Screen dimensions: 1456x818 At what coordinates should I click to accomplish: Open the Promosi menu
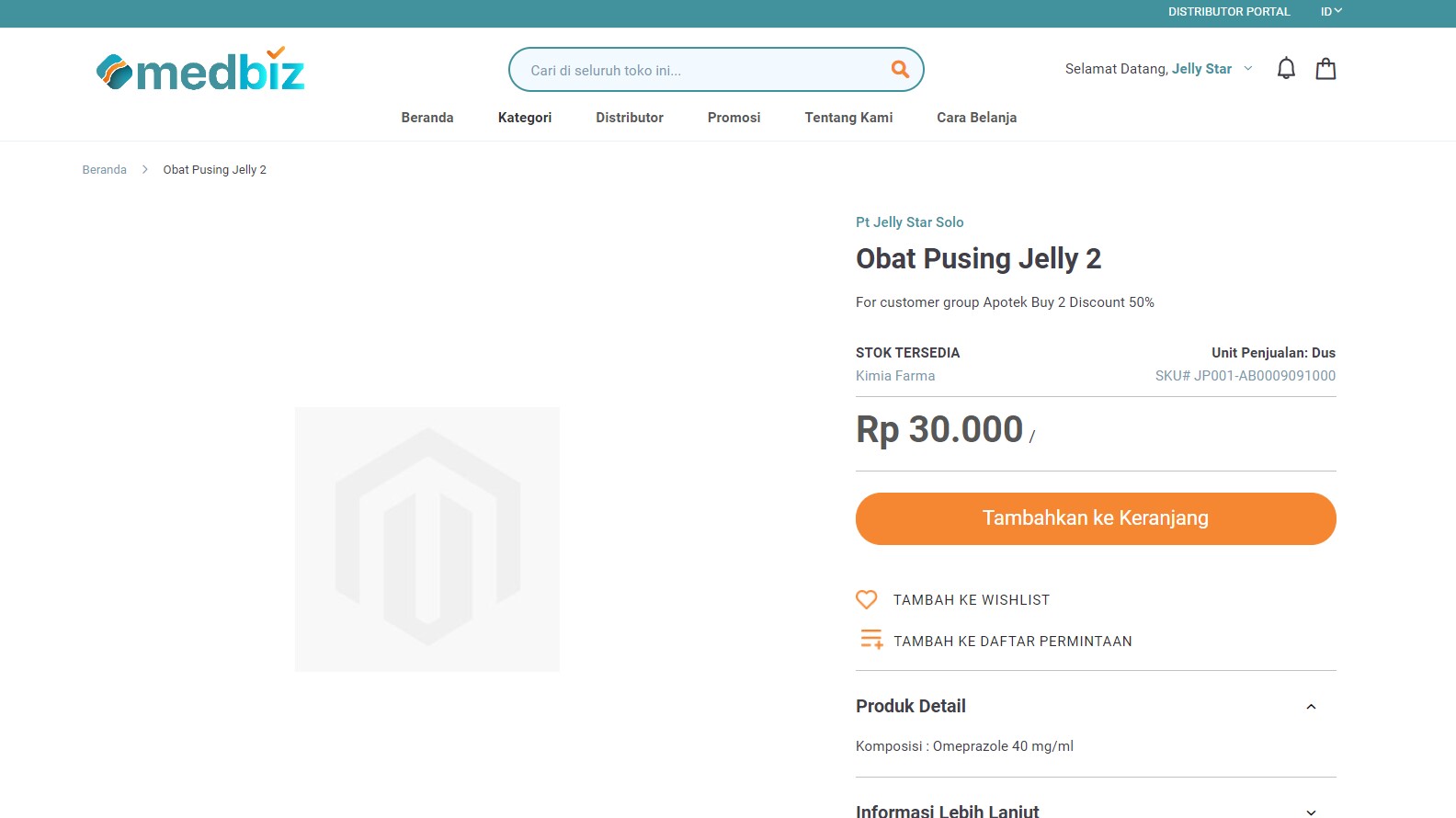point(734,117)
